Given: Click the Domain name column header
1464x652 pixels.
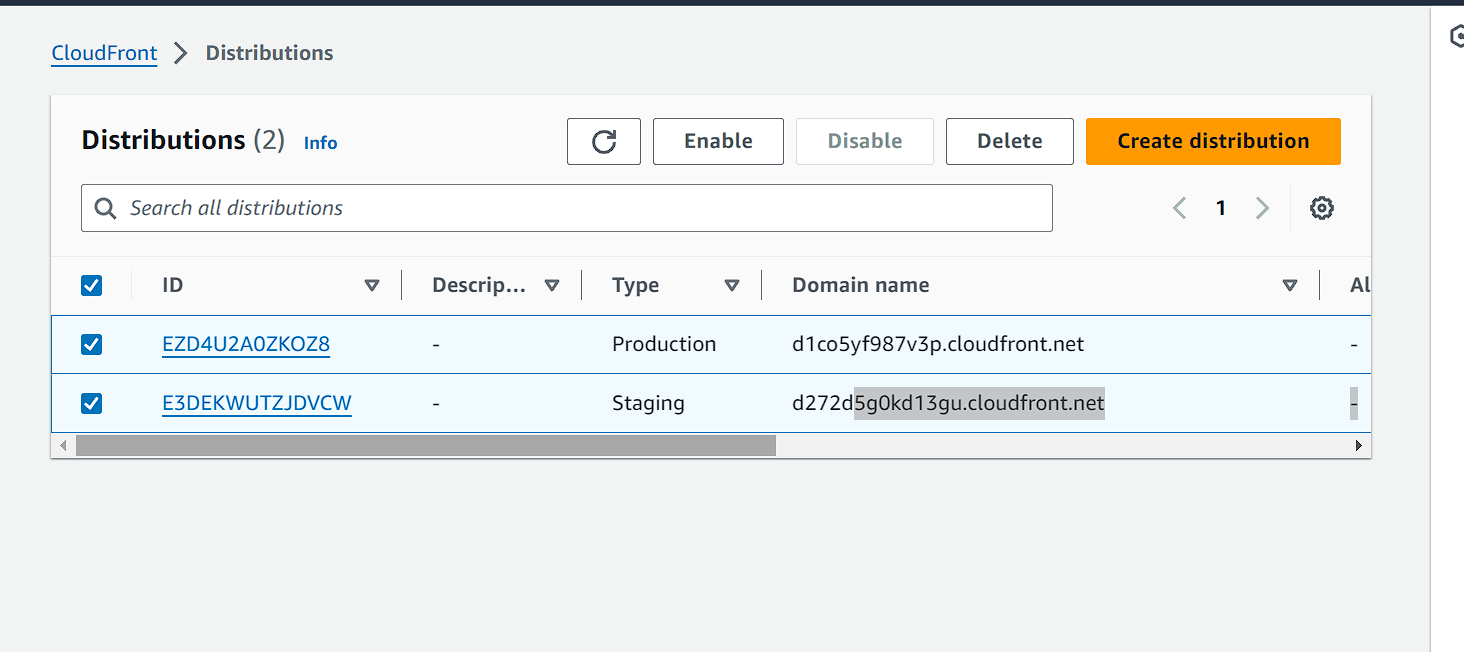Looking at the screenshot, I should pyautogui.click(x=861, y=286).
